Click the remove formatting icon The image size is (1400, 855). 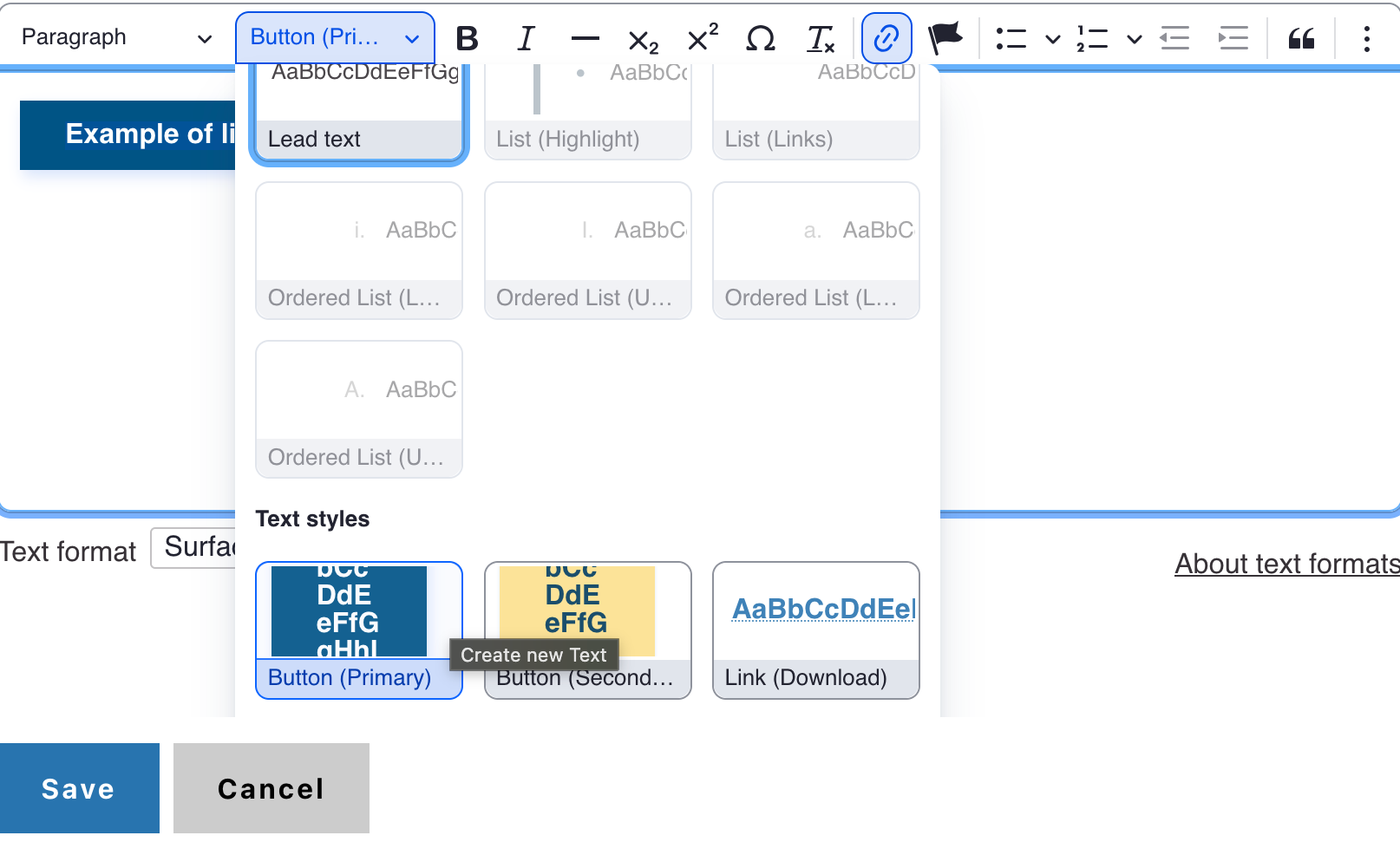pos(820,38)
